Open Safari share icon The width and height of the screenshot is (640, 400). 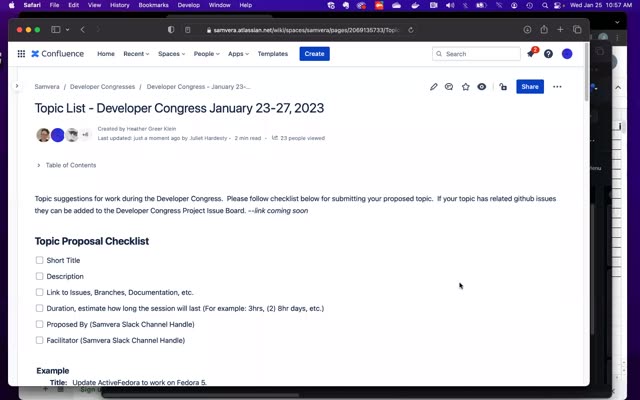coord(544,29)
